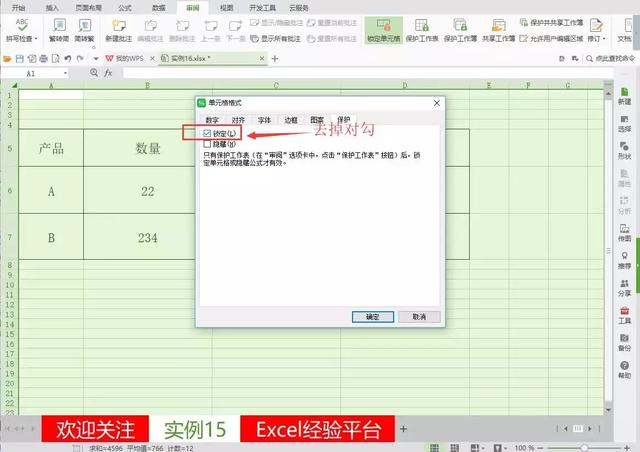Expand the quick access toolbar dropdown arrow

(96, 59)
